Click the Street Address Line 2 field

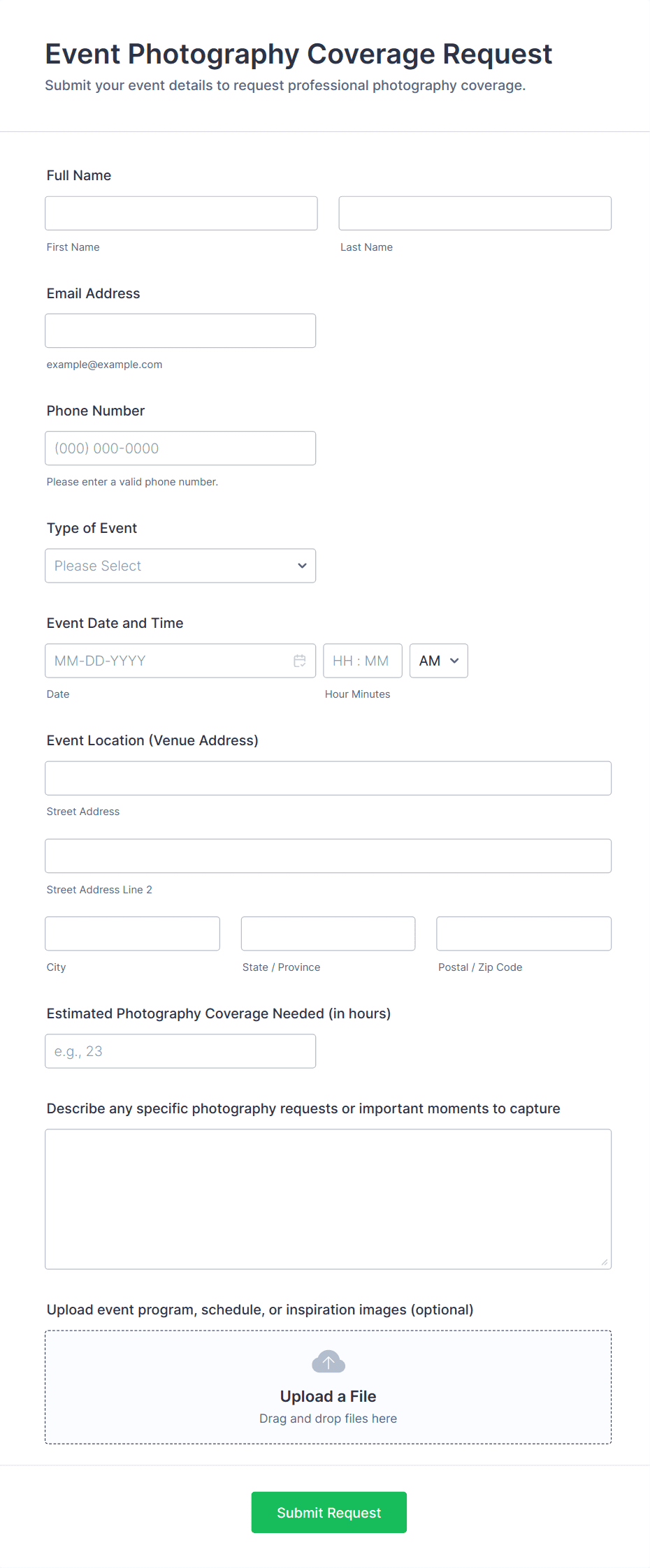pyautogui.click(x=328, y=856)
